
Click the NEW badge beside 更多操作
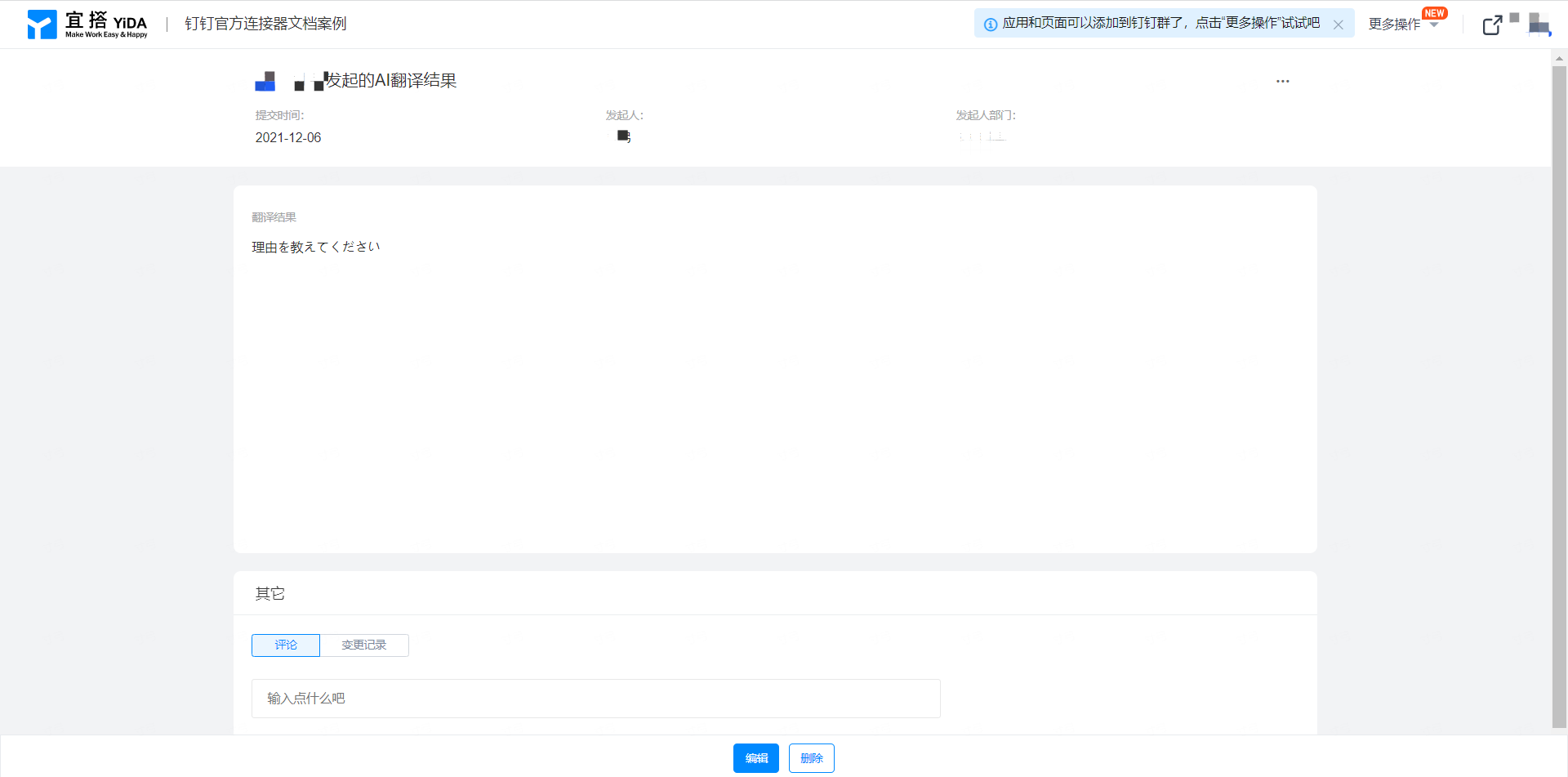point(1434,13)
